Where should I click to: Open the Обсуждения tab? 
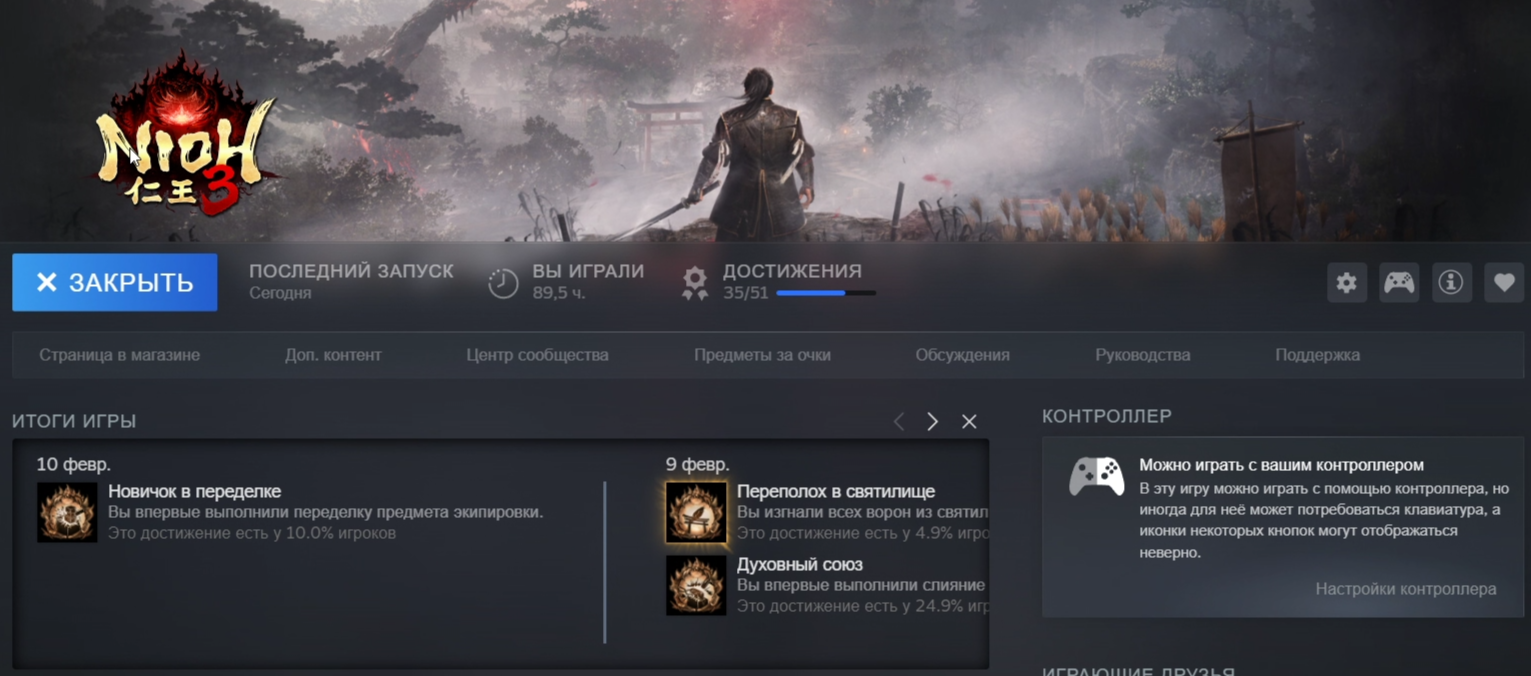pos(962,355)
